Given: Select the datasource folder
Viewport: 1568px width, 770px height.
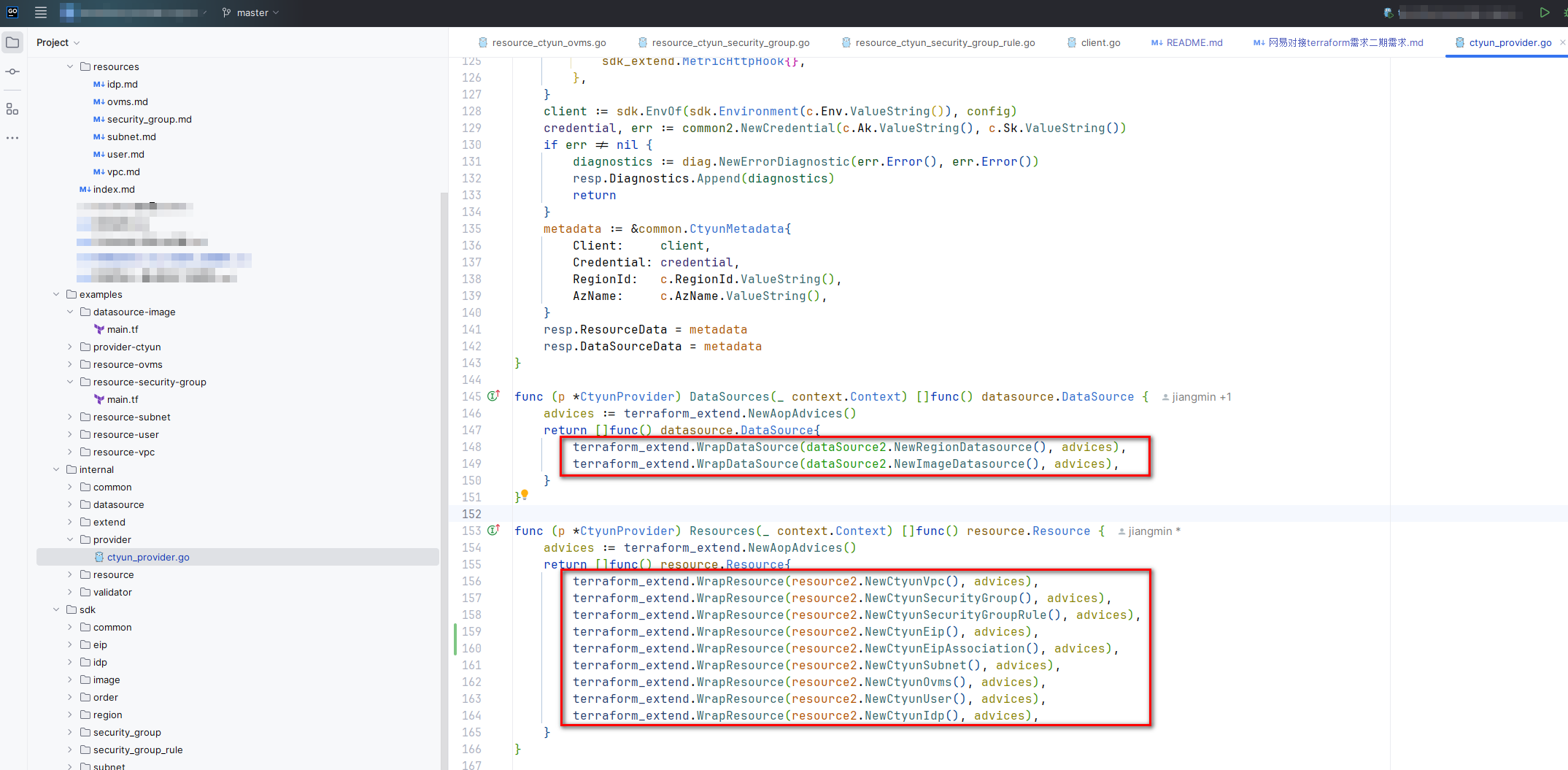Looking at the screenshot, I should 118,504.
